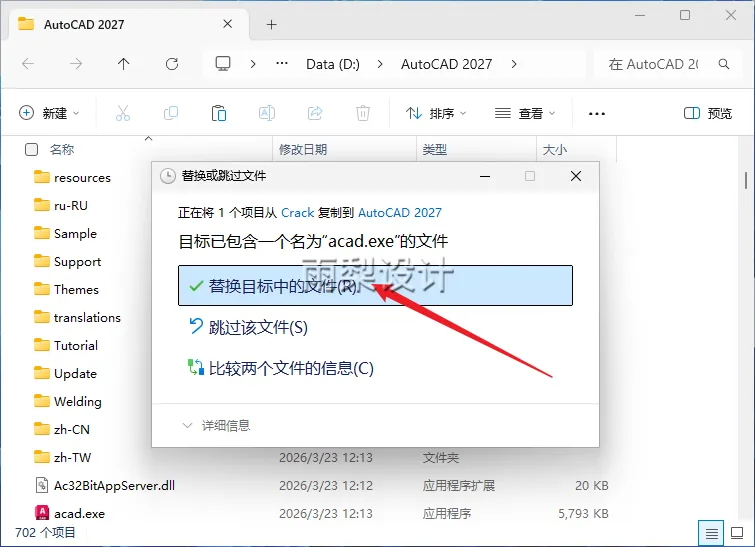Click the AutoCAD 2027 destination link
Screen dimensions: 755x547
[400, 212]
